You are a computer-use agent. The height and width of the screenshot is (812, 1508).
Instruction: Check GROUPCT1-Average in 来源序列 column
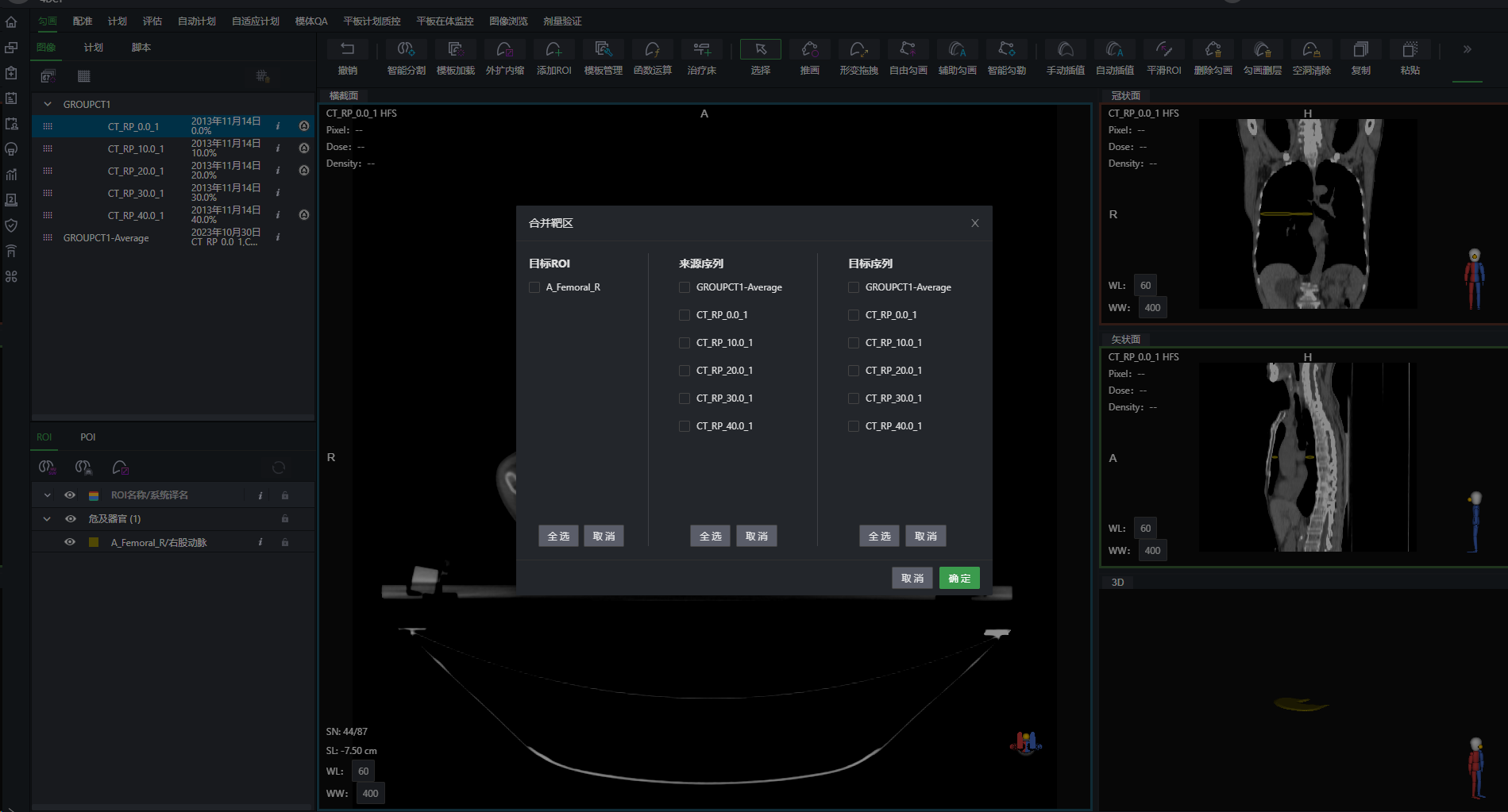[685, 287]
